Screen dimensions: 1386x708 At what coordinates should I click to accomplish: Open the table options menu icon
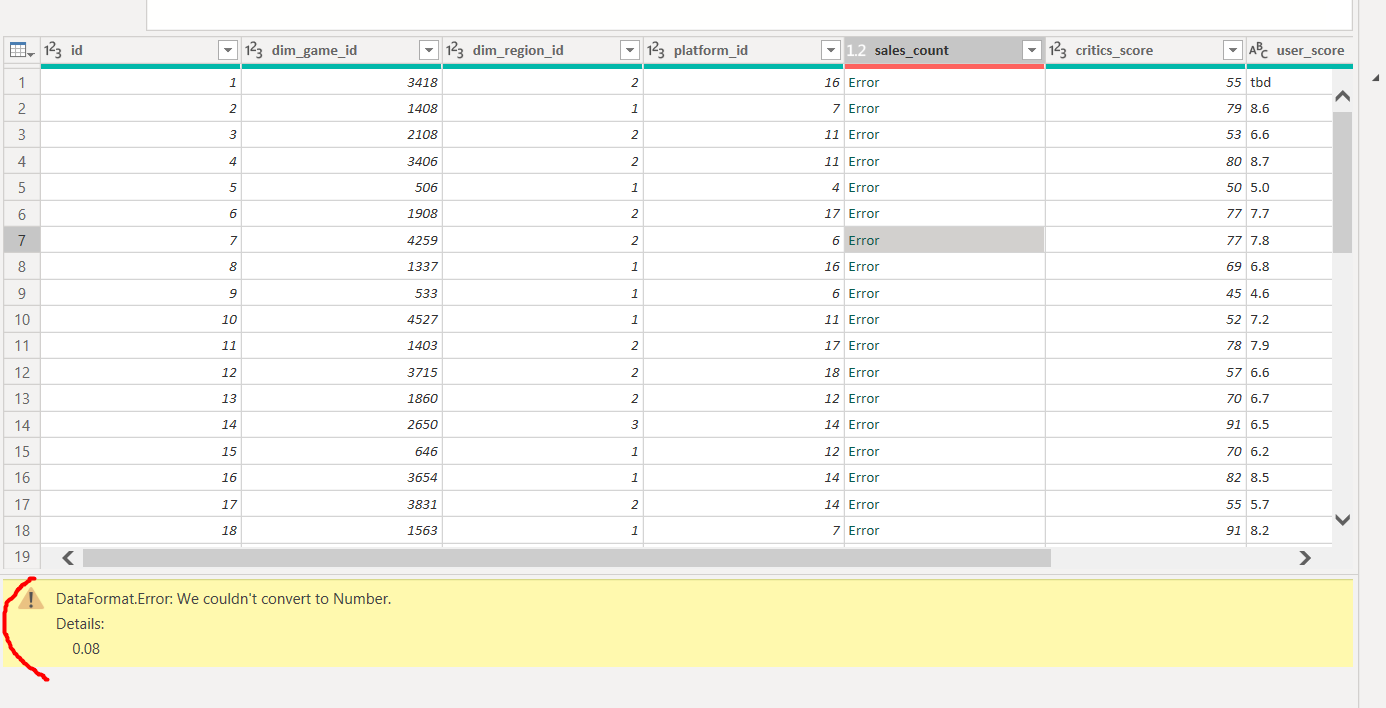click(22, 50)
